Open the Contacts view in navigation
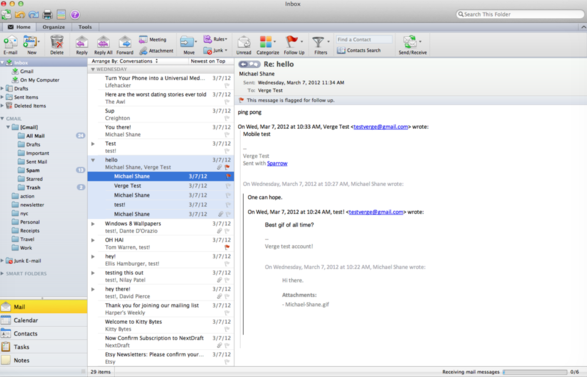The height and width of the screenshot is (377, 587). tap(43, 334)
